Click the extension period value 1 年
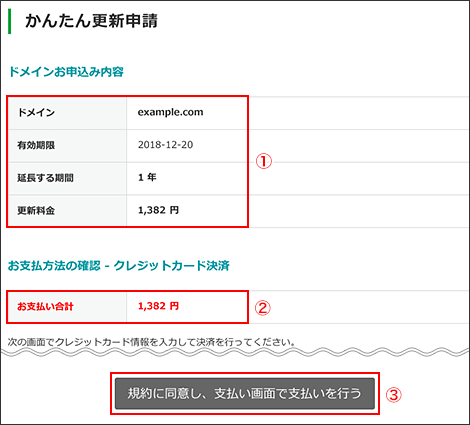Screen dimensions: 470x425 point(147,177)
